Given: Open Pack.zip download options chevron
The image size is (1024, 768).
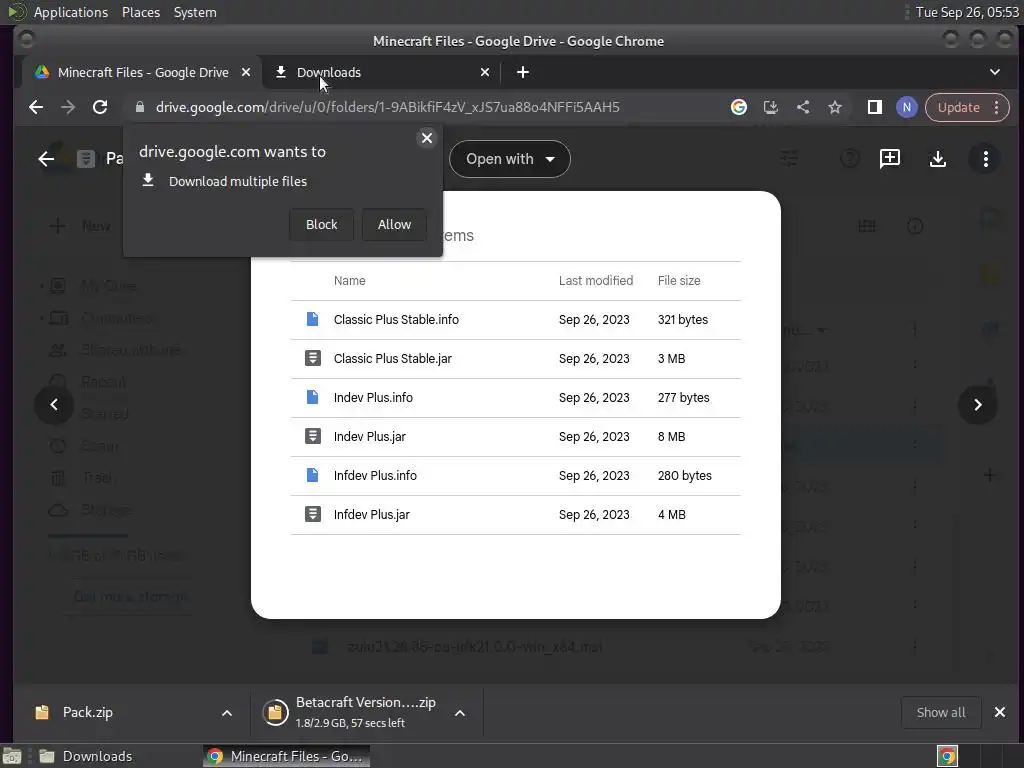Looking at the screenshot, I should (227, 713).
